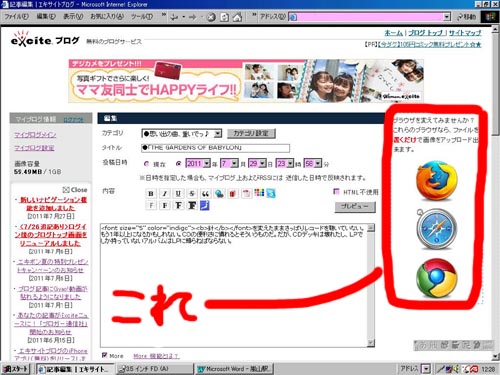Apply italic with the I editor icon
This screenshot has width=500, height=375.
pos(165,193)
